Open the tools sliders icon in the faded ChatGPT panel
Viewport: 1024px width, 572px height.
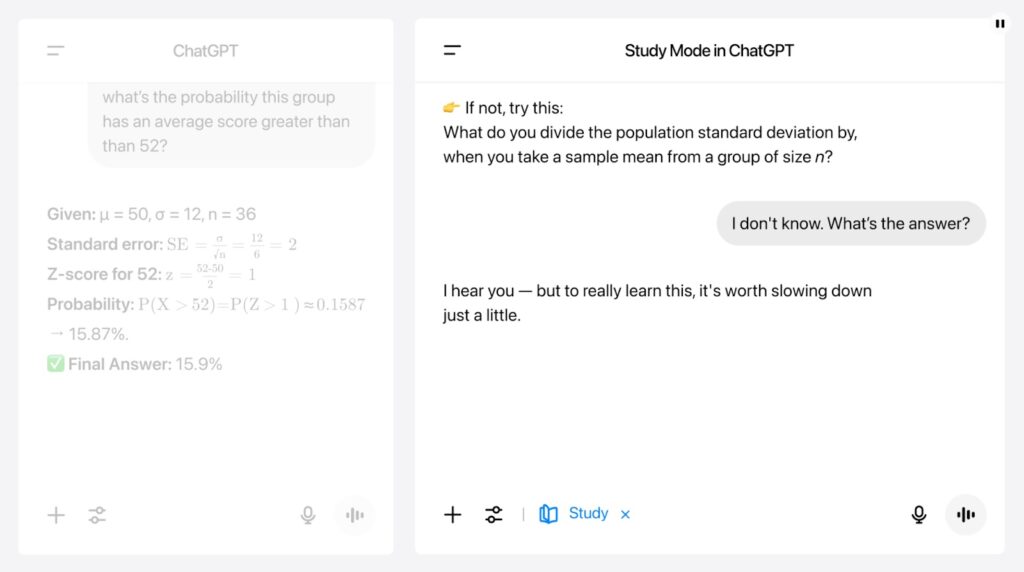pos(97,515)
